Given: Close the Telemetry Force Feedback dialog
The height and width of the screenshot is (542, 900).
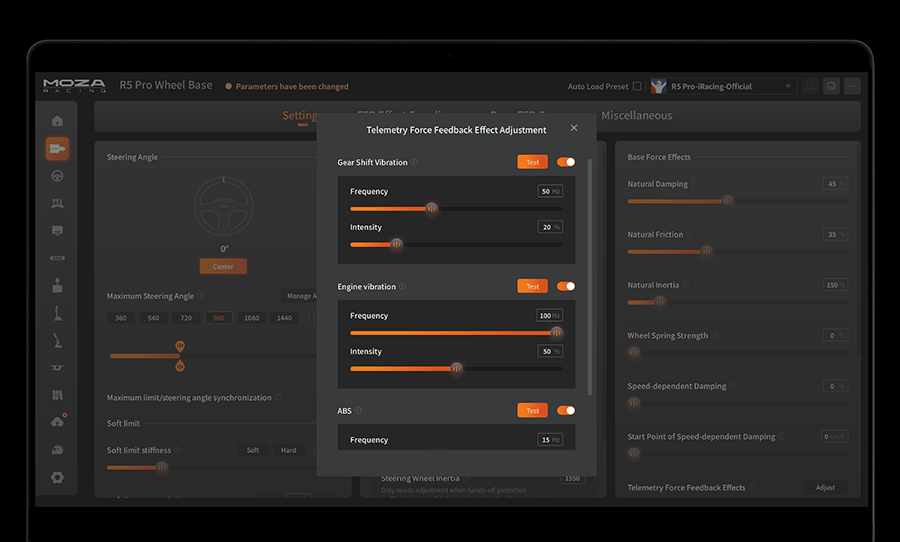Looking at the screenshot, I should tap(574, 128).
